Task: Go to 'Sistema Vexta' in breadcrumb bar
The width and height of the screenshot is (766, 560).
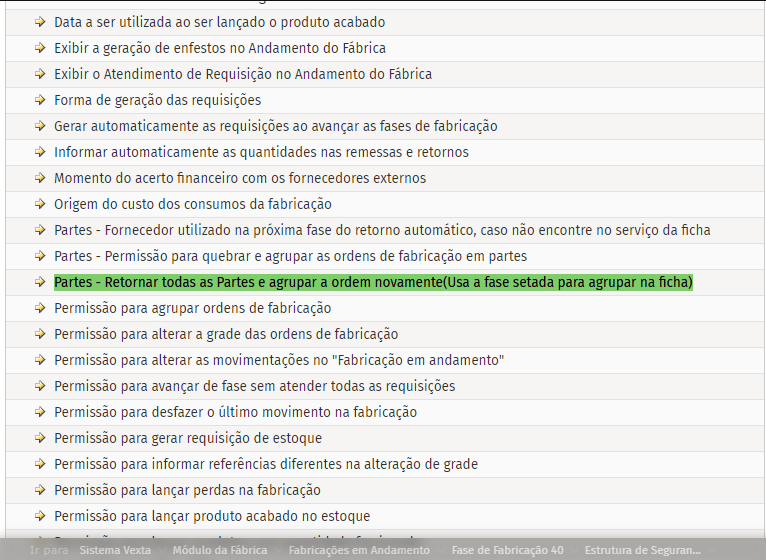Action: (x=115, y=550)
